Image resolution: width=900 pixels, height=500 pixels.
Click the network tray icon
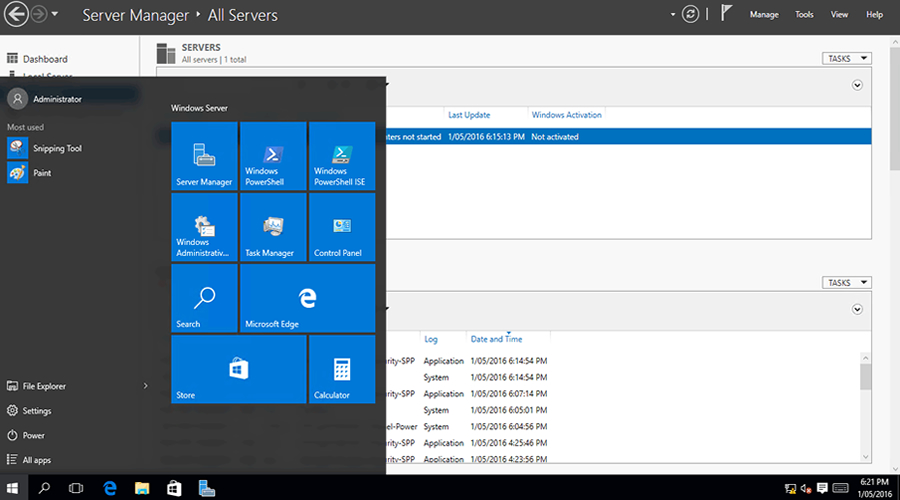[x=790, y=489]
